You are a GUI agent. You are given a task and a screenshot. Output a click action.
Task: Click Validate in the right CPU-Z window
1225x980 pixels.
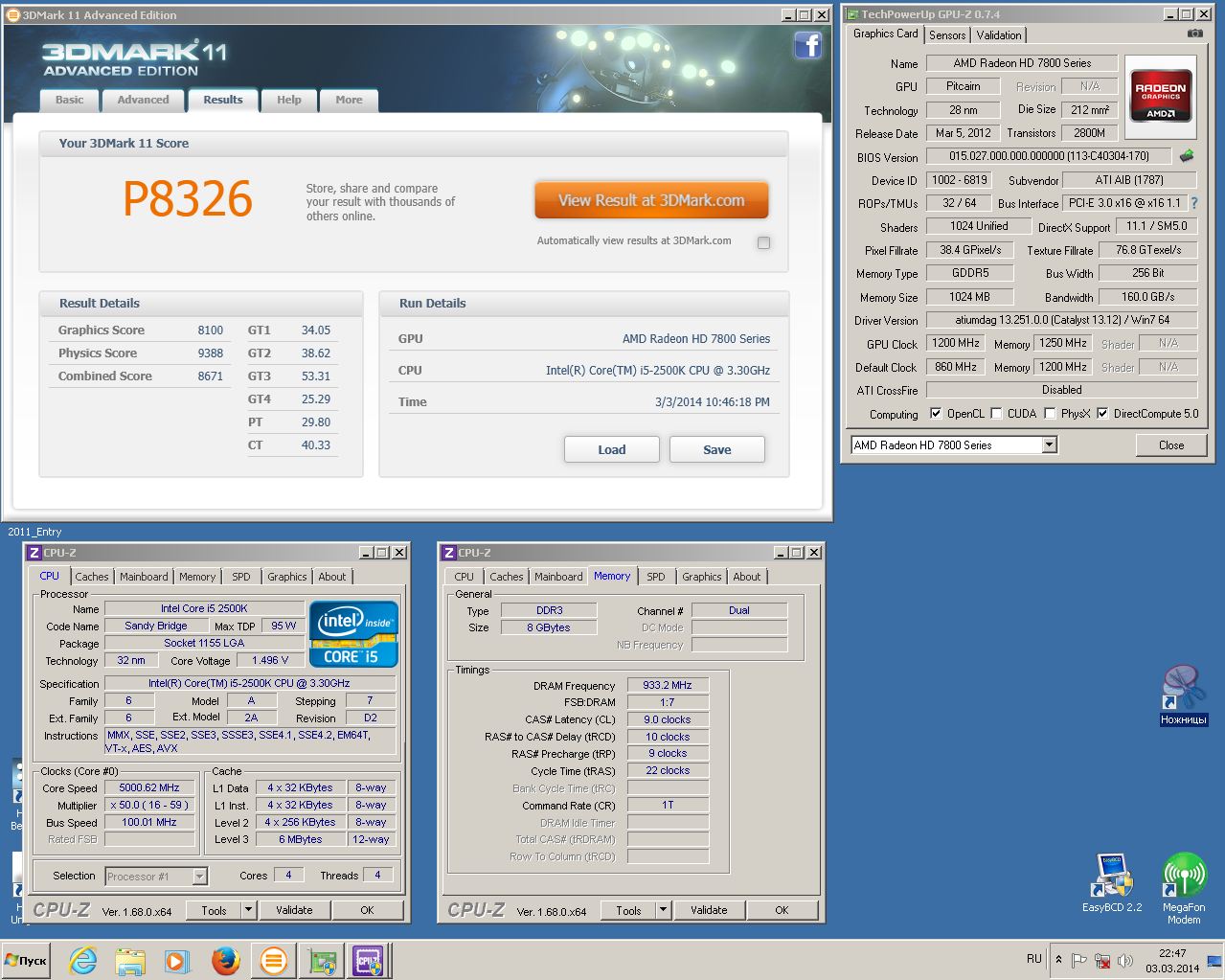[x=709, y=910]
